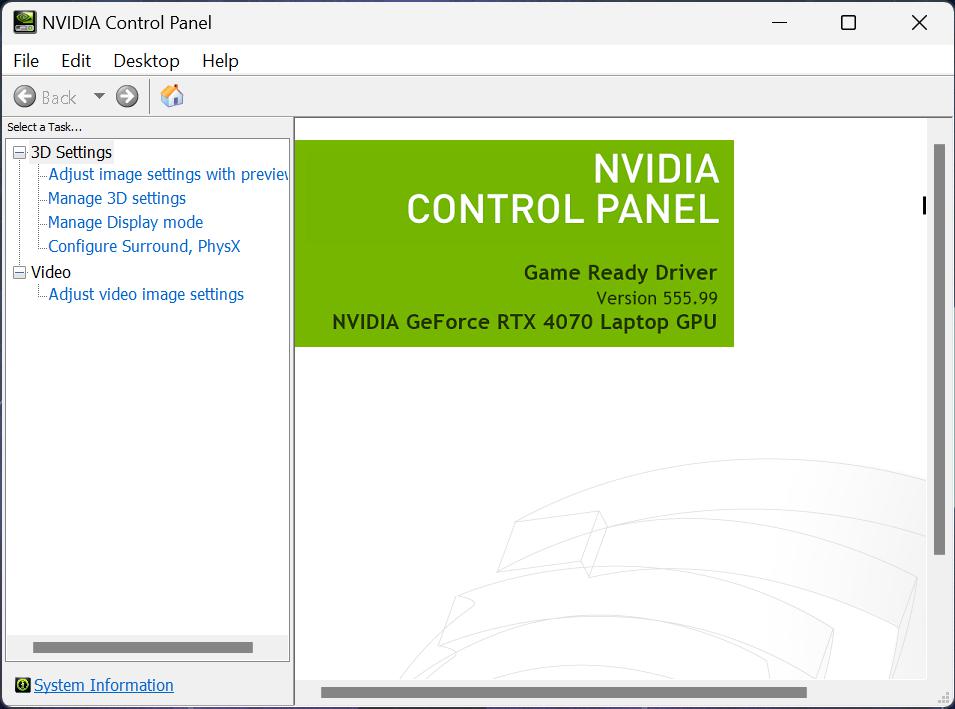Select Configure Surround, PhysX
The height and width of the screenshot is (709, 955).
(x=144, y=246)
